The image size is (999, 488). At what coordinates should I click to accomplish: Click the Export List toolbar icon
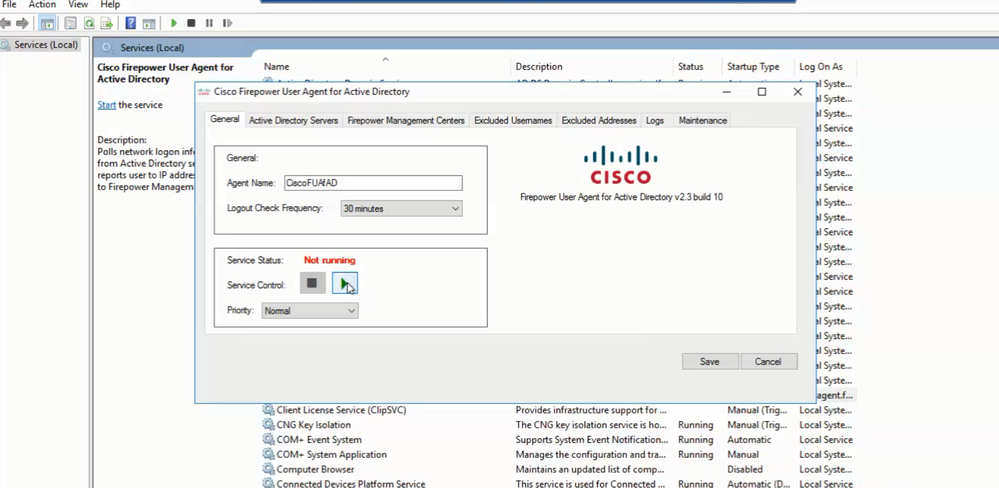pyautogui.click(x=106, y=24)
